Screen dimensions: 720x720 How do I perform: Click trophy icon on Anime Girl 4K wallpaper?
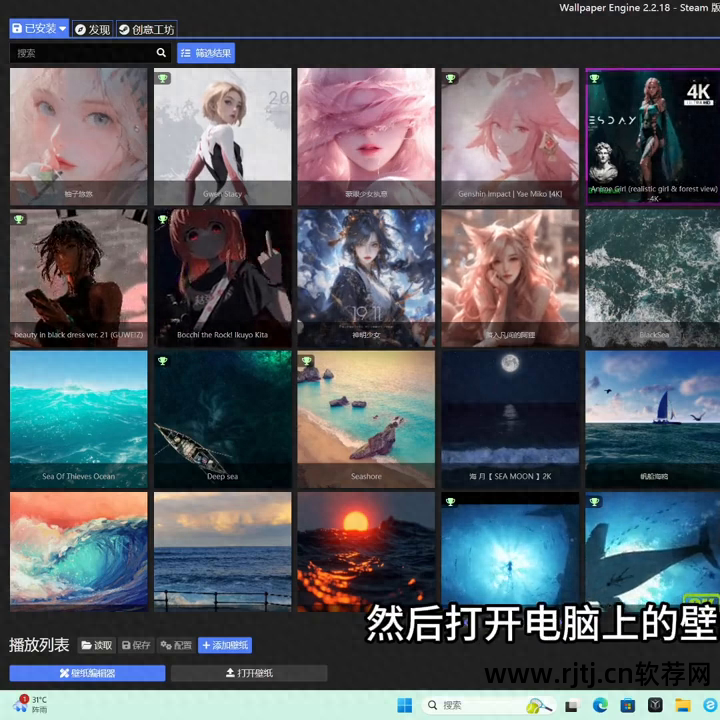coord(595,78)
